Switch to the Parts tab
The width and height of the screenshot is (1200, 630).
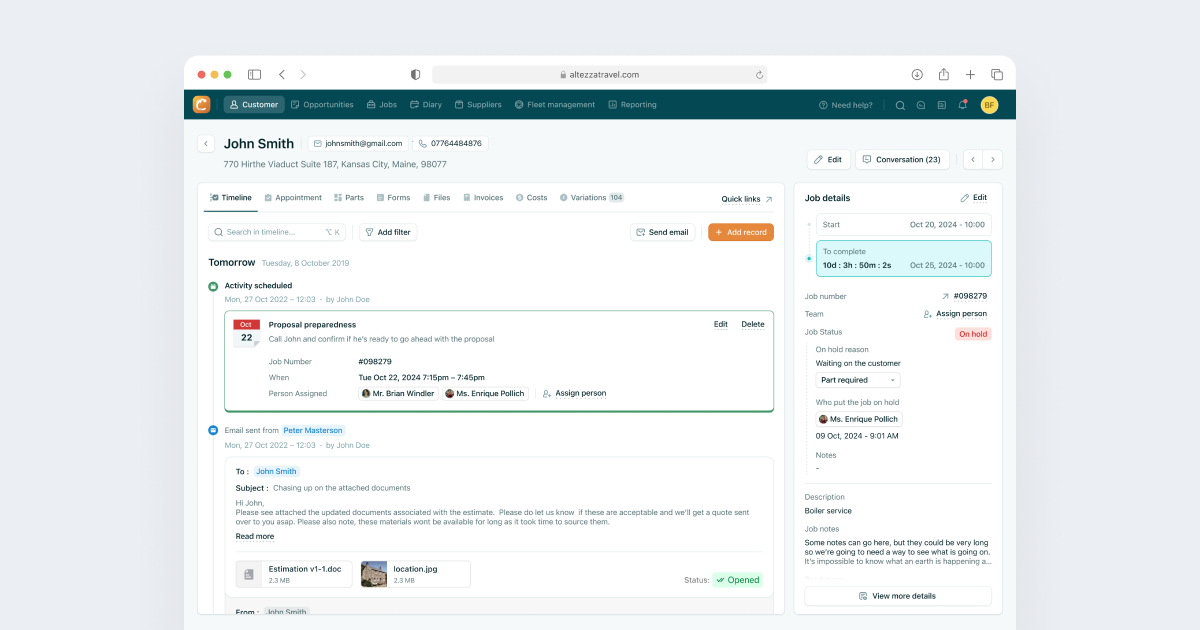click(x=349, y=198)
